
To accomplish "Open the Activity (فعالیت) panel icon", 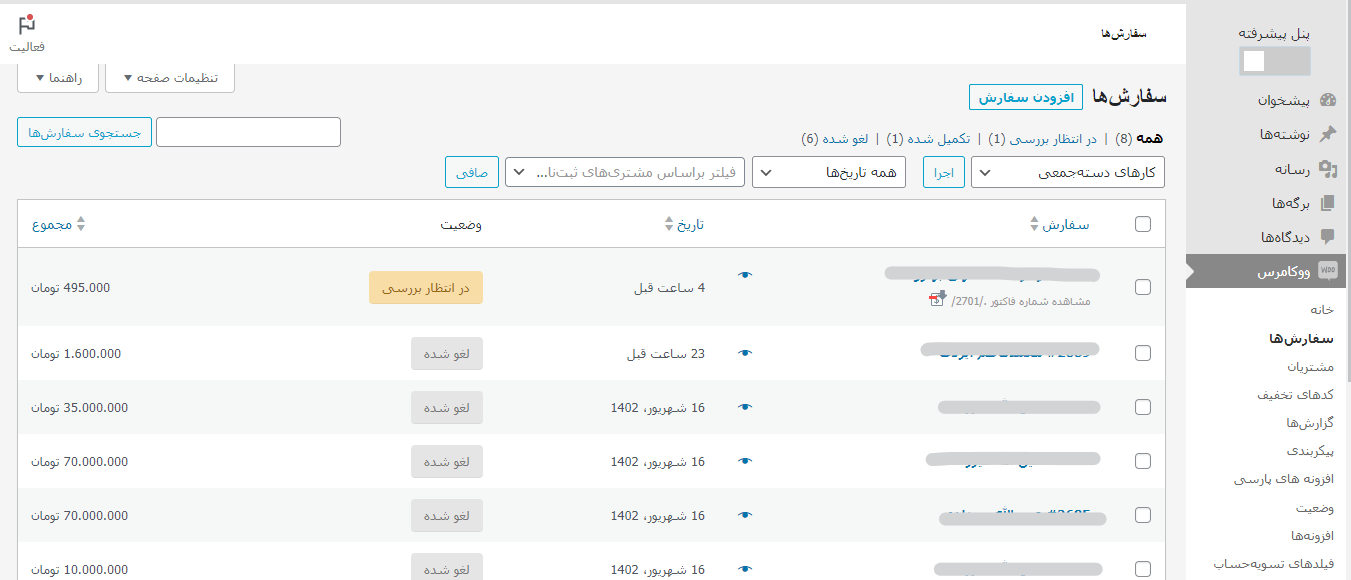I will coord(27,25).
